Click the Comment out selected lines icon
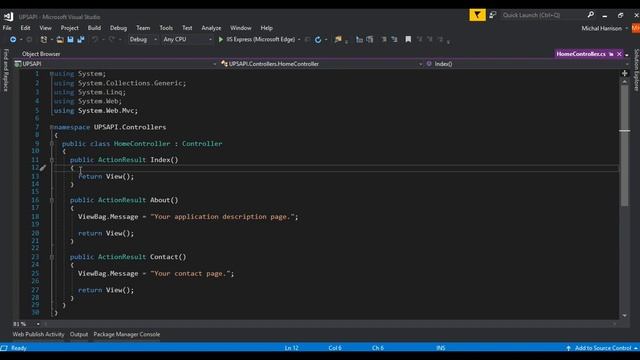Screen dimensions: 640x360 click(x=359, y=40)
